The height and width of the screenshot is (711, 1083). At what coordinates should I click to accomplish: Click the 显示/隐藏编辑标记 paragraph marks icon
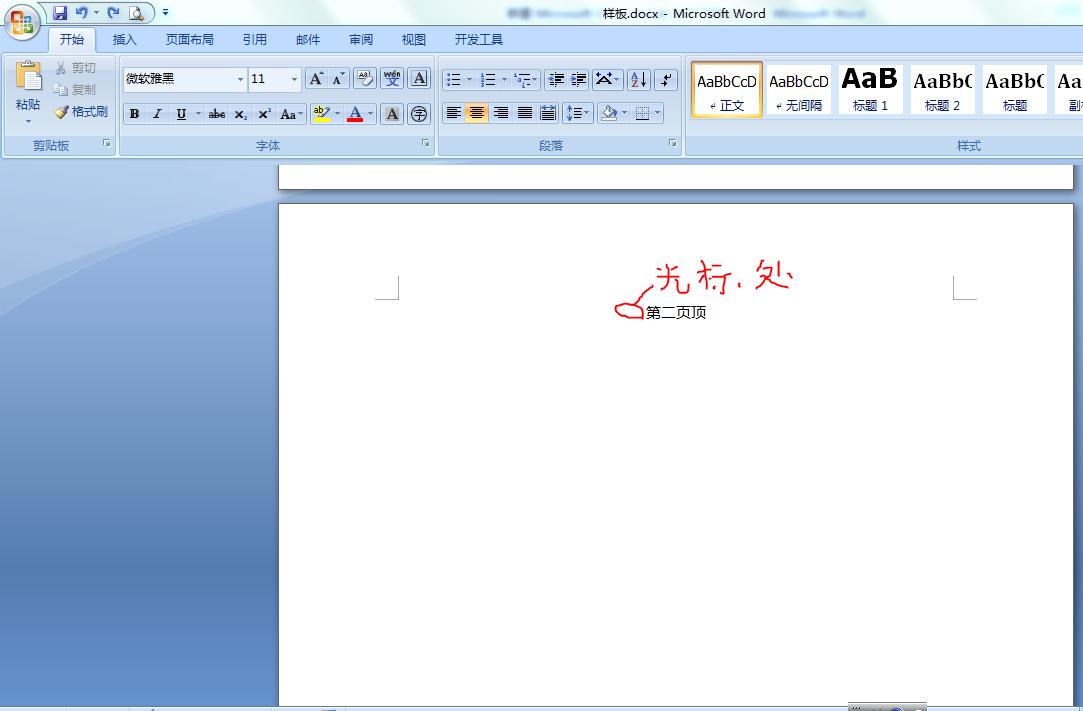[x=665, y=79]
